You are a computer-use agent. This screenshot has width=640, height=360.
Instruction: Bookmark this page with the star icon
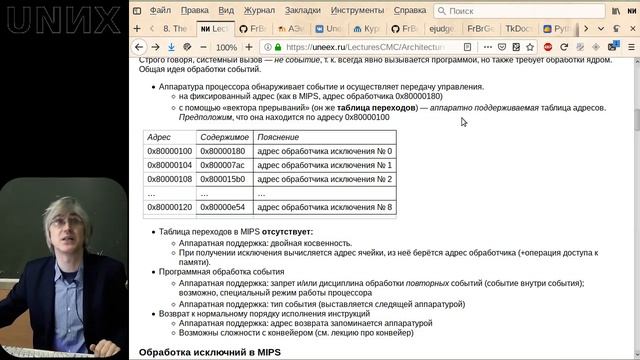[x=530, y=47]
